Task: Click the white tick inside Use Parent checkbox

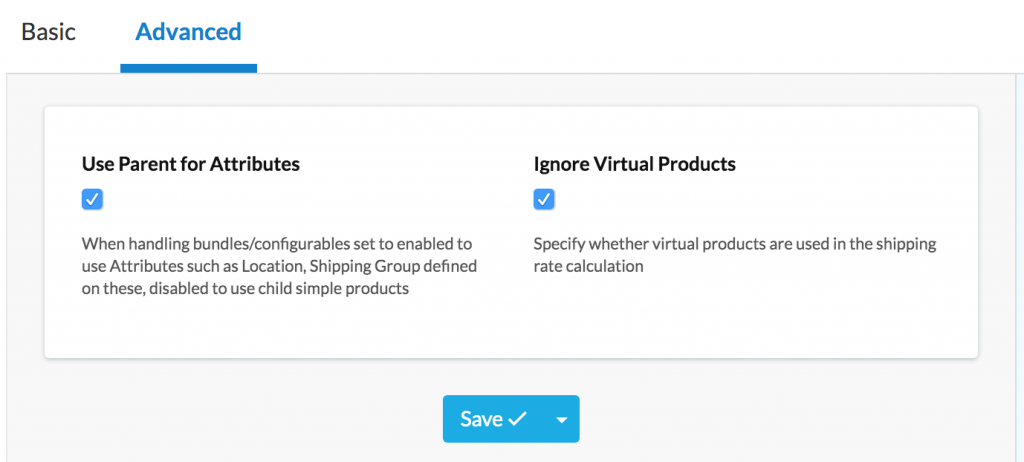Action: [92, 200]
